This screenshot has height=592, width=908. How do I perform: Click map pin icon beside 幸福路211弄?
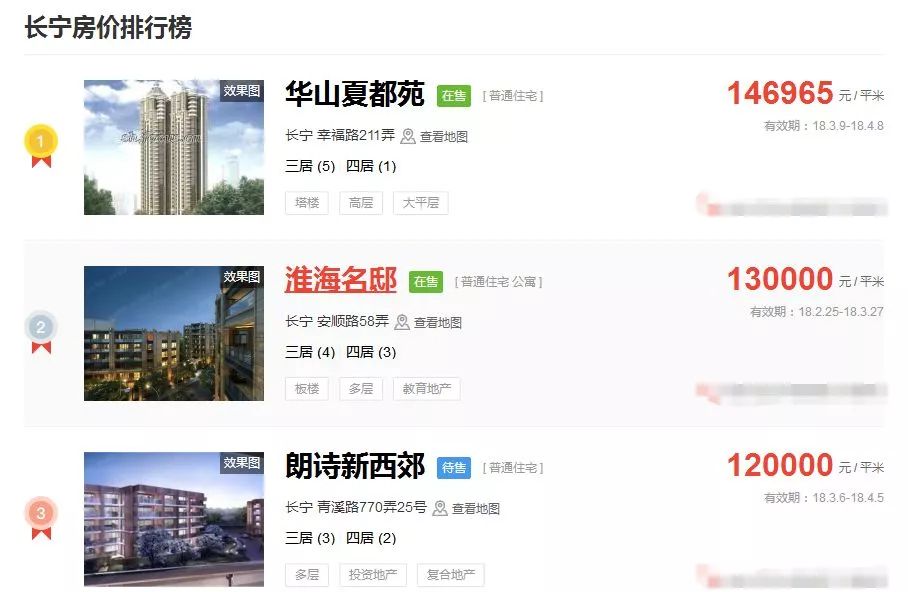(408, 136)
